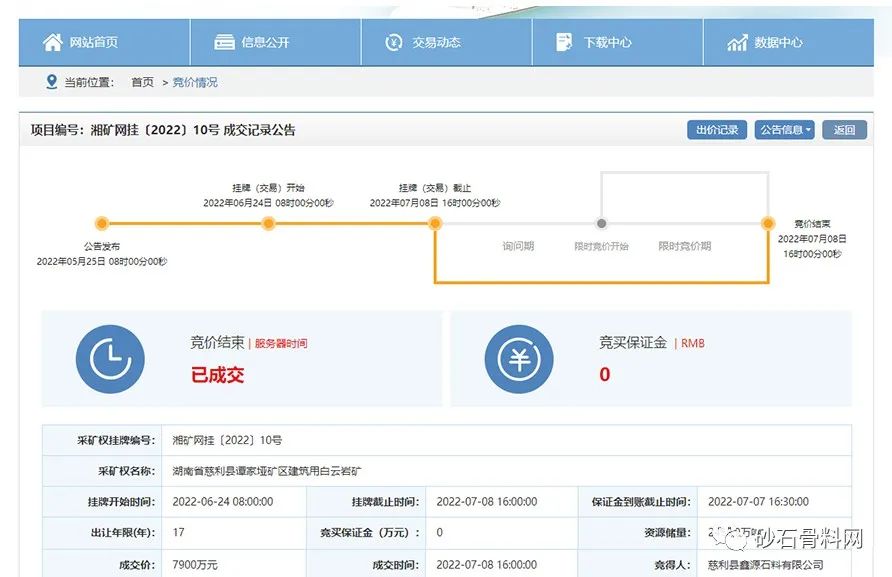This screenshot has height=577, width=892.
Task: Click the card icon beside 信息公开
Action: coord(225,42)
